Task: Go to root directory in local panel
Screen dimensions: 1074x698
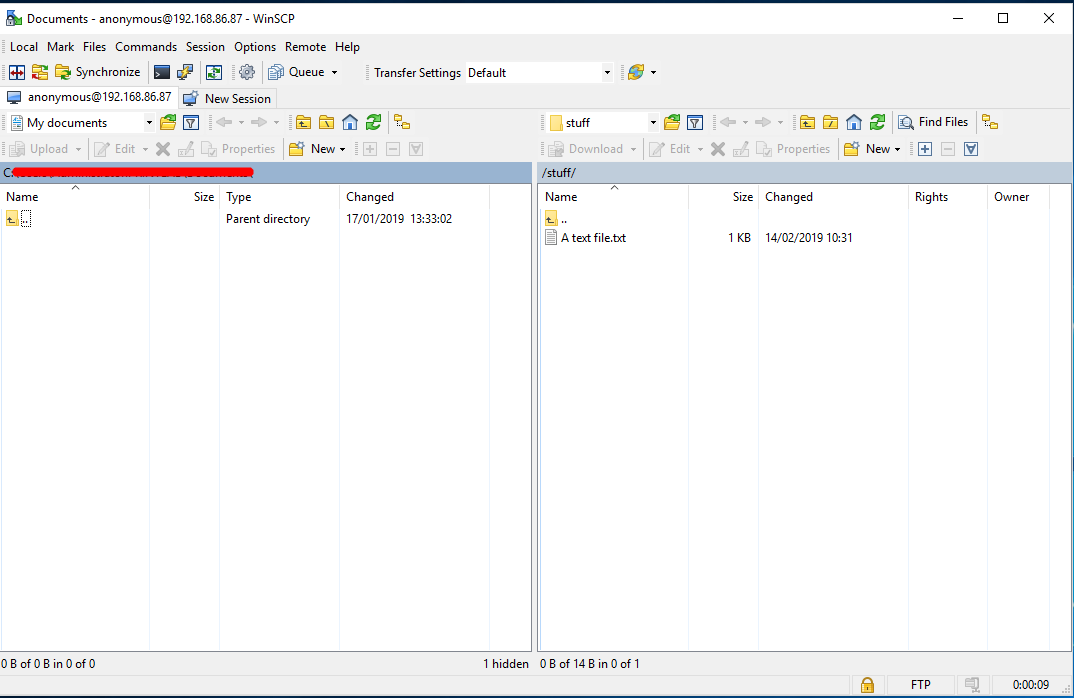Action: 327,123
